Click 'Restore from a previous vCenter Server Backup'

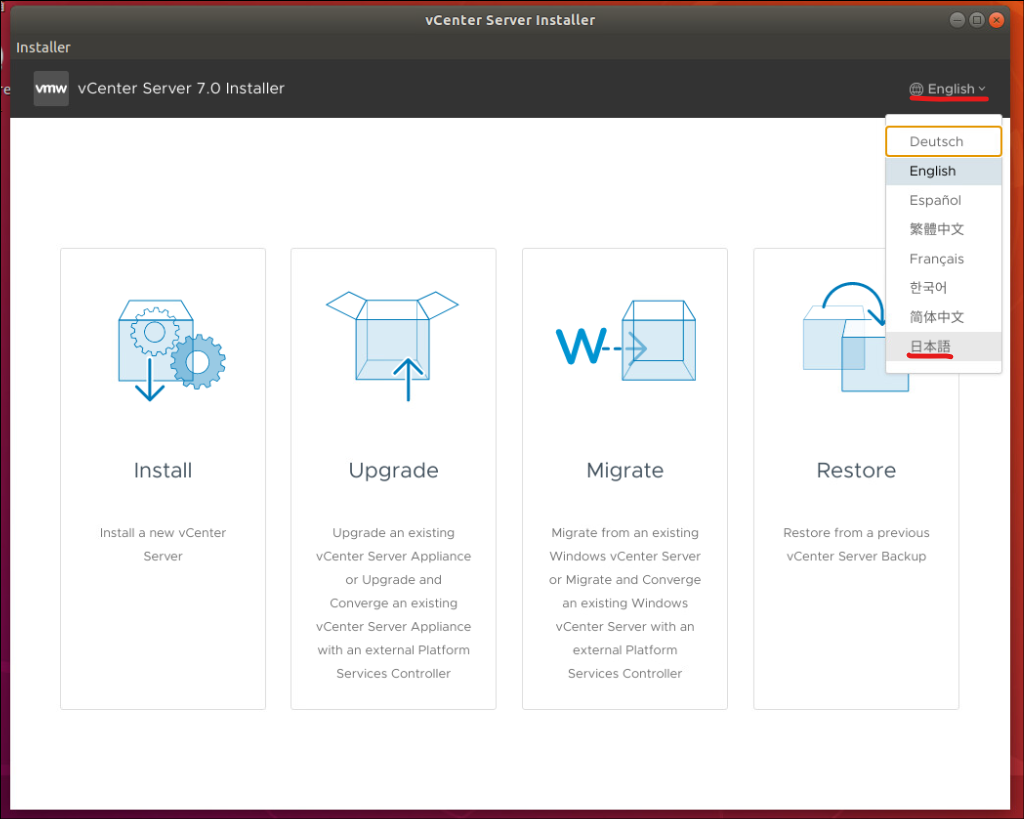(x=856, y=544)
